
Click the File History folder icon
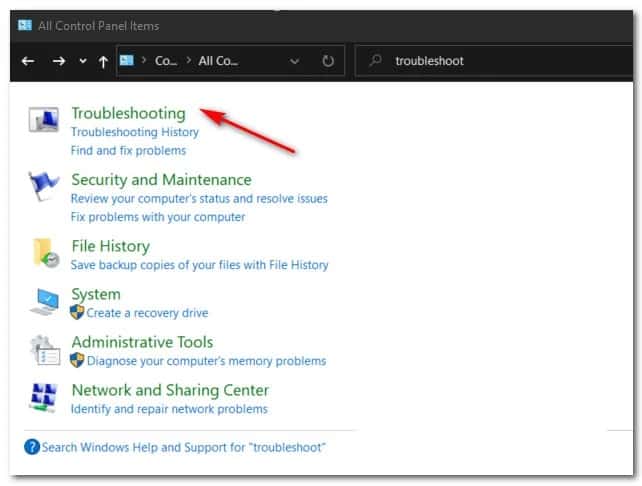point(45,253)
